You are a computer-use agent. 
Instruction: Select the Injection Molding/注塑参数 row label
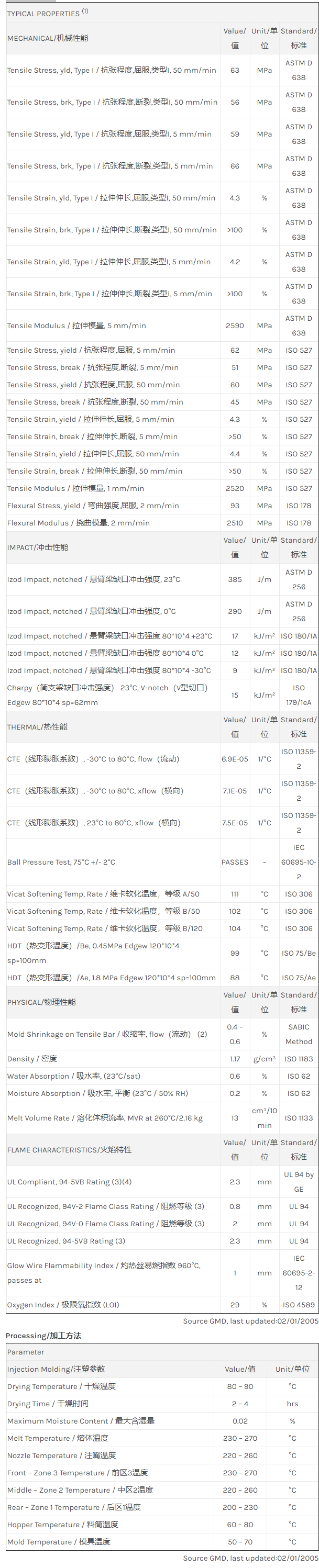point(56,1369)
